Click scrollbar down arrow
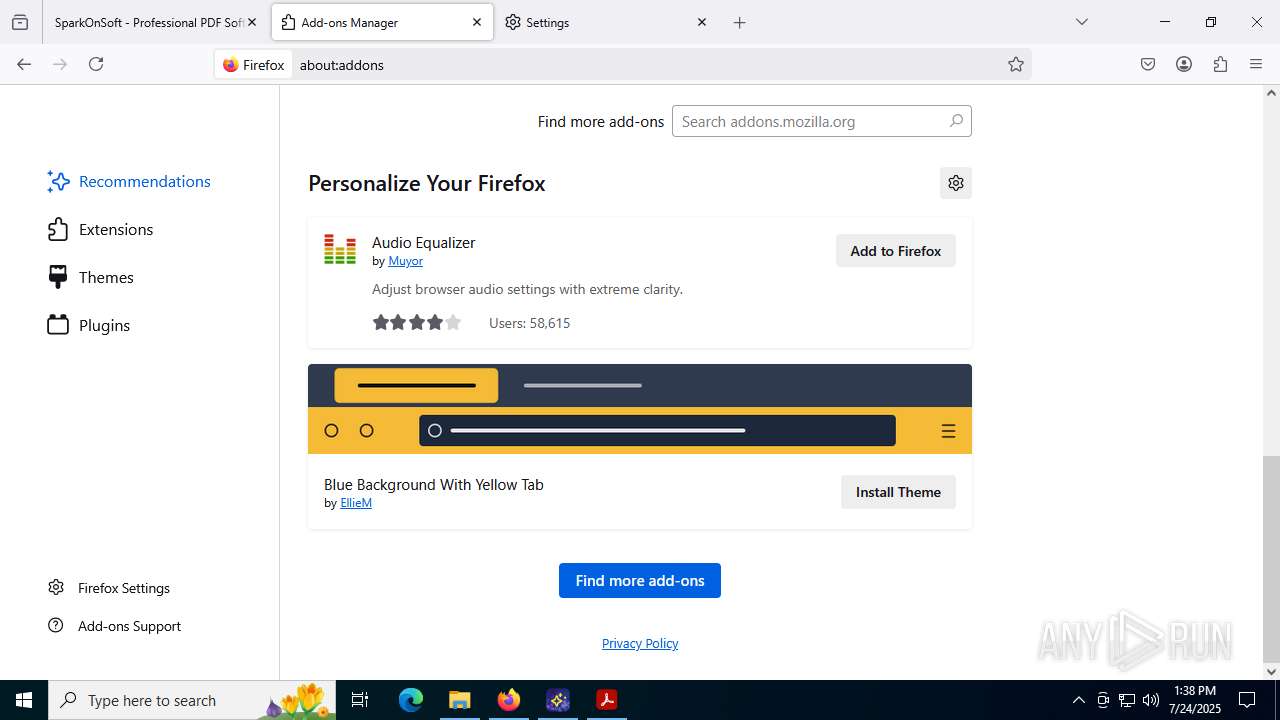Screen dimensions: 1280x720 pos(1271,671)
